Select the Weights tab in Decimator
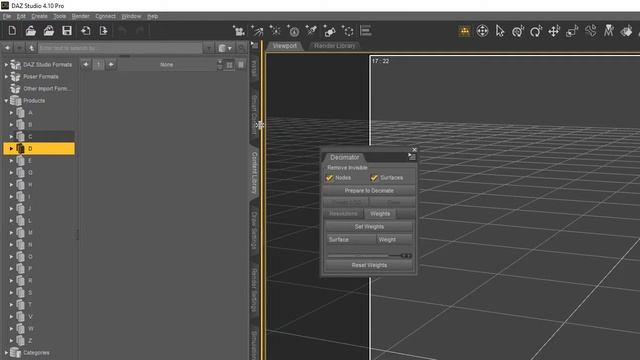Screen dimensions: 640x360 coord(380,213)
